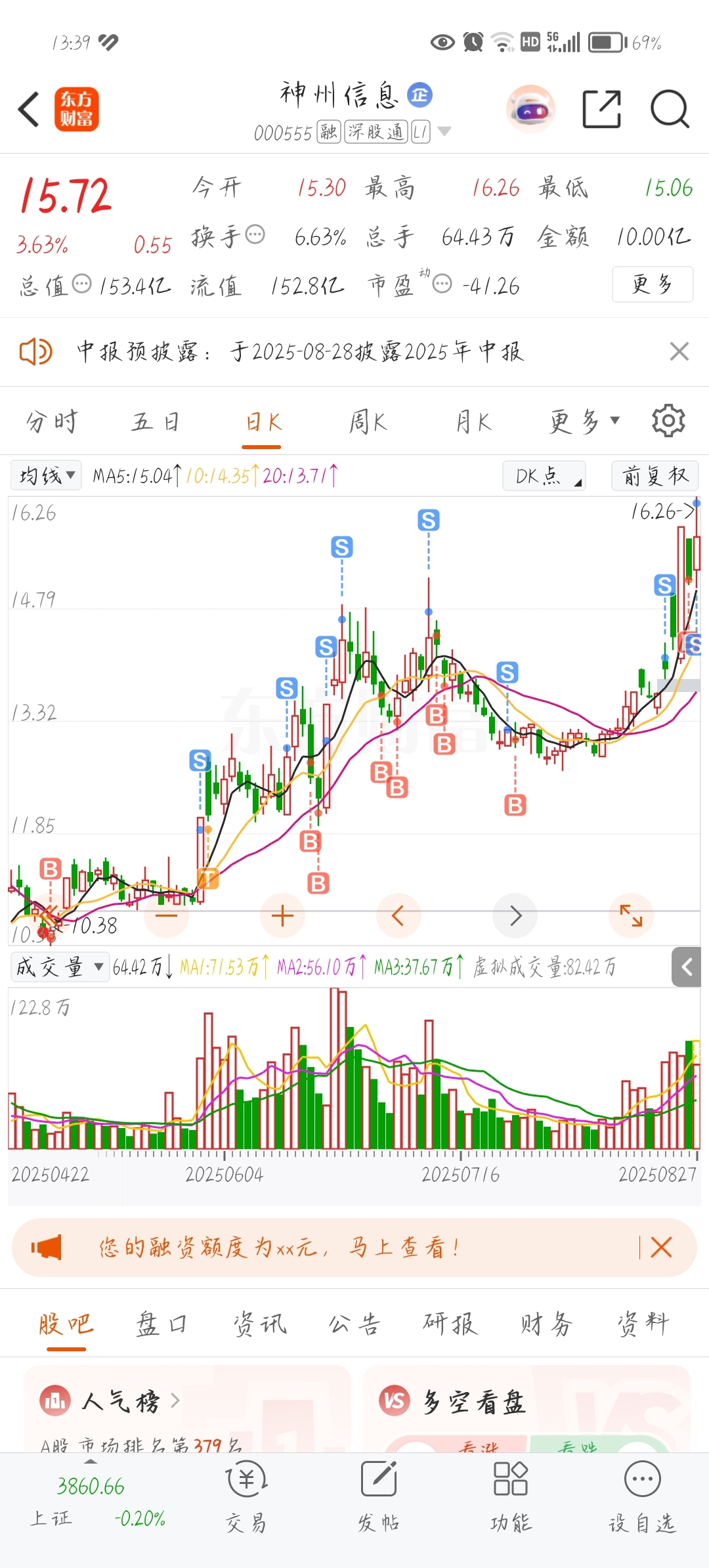The height and width of the screenshot is (1568, 709).
Task: Open 公告 announcements tab
Action: [x=354, y=1324]
